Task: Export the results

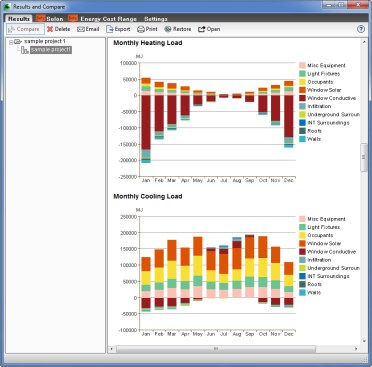Action: click(118, 29)
